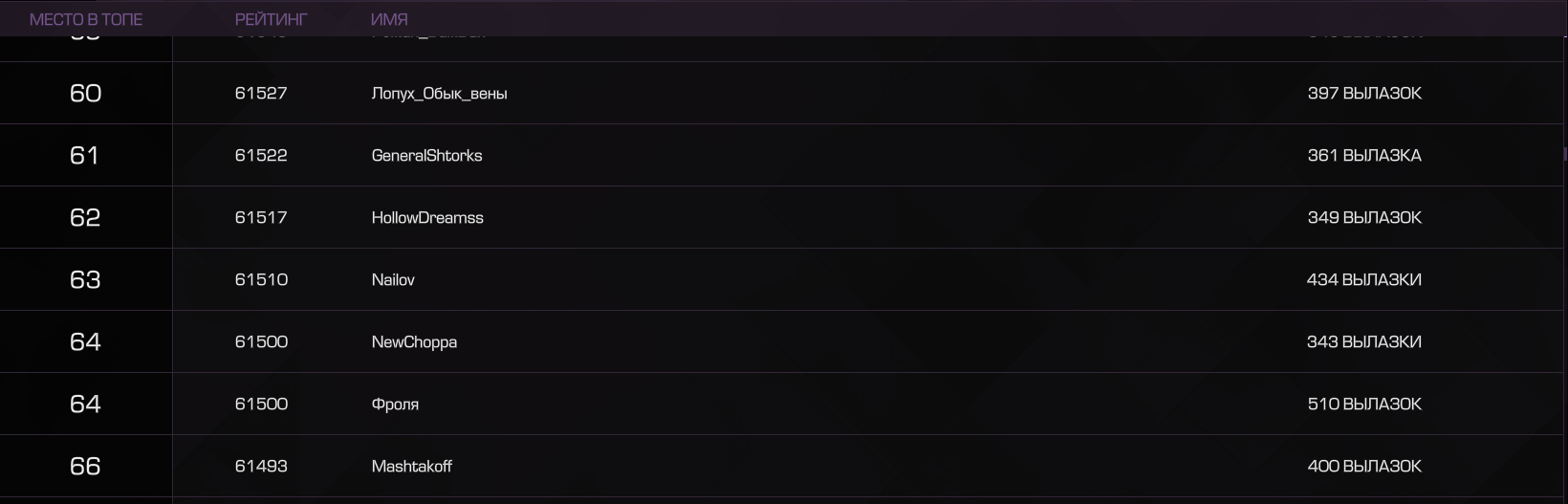This screenshot has width=1568, height=504.
Task: Click rating value 61527
Action: (261, 93)
